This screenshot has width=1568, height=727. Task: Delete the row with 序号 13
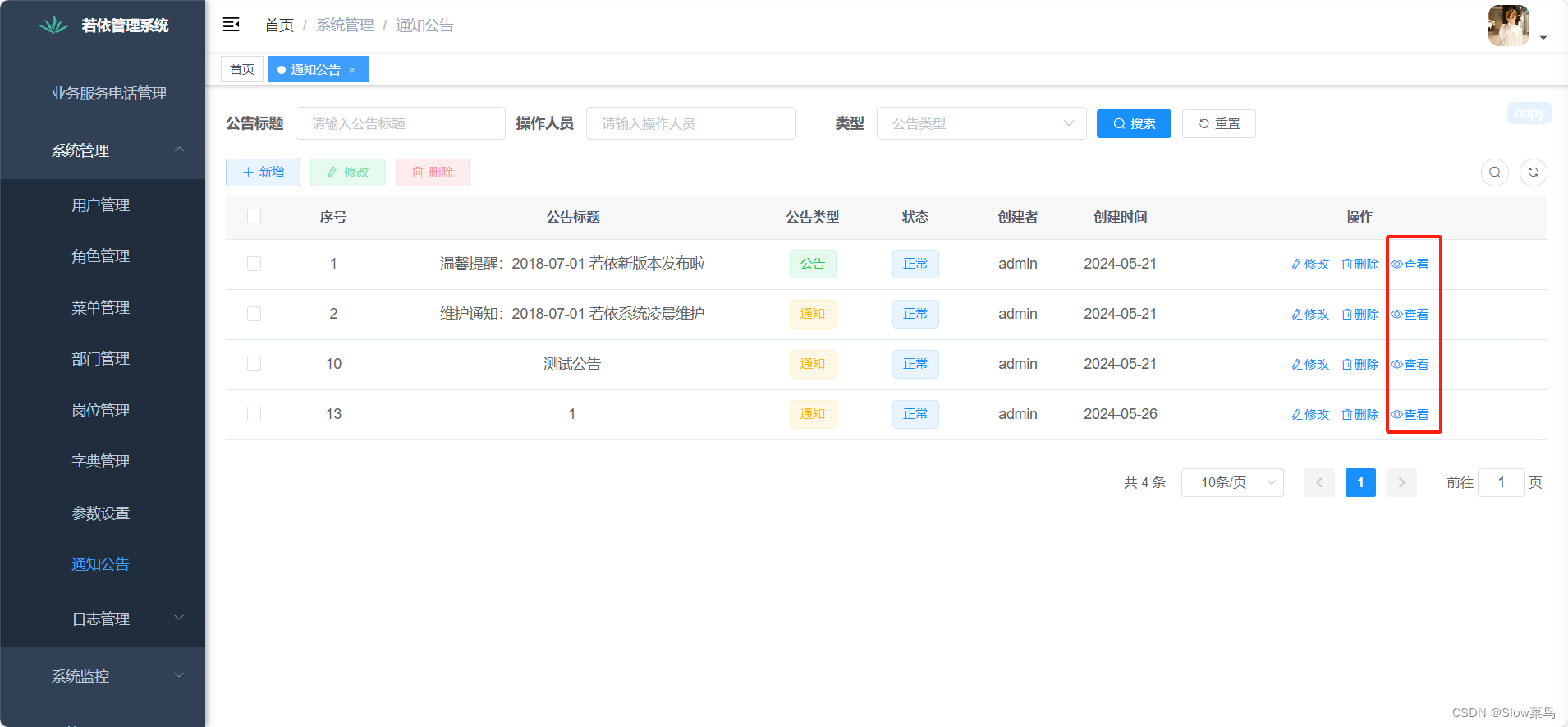point(1360,415)
